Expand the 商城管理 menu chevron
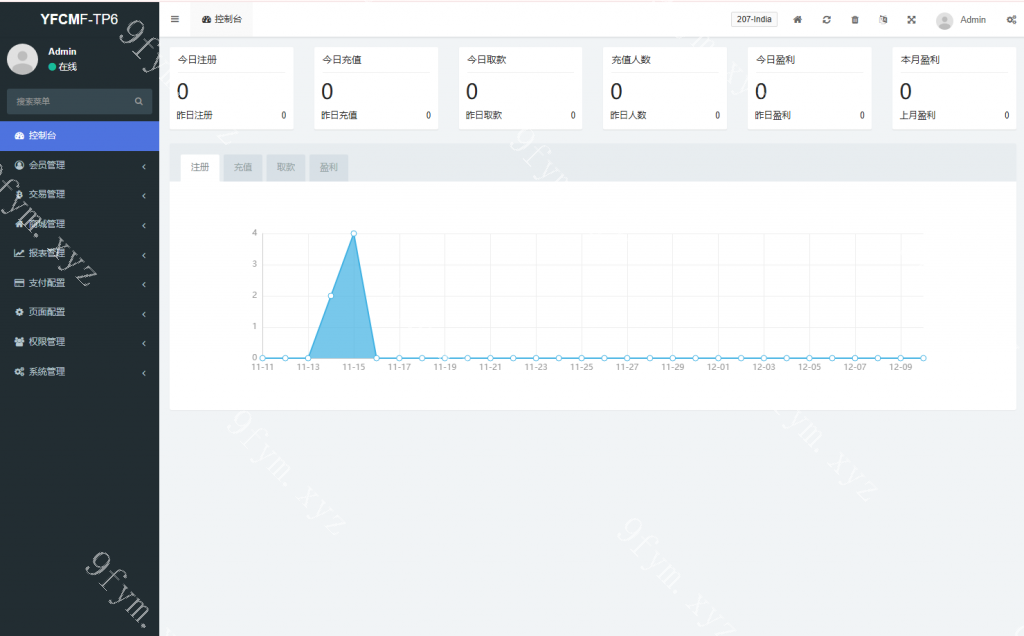This screenshot has width=1024, height=636. pyautogui.click(x=144, y=225)
